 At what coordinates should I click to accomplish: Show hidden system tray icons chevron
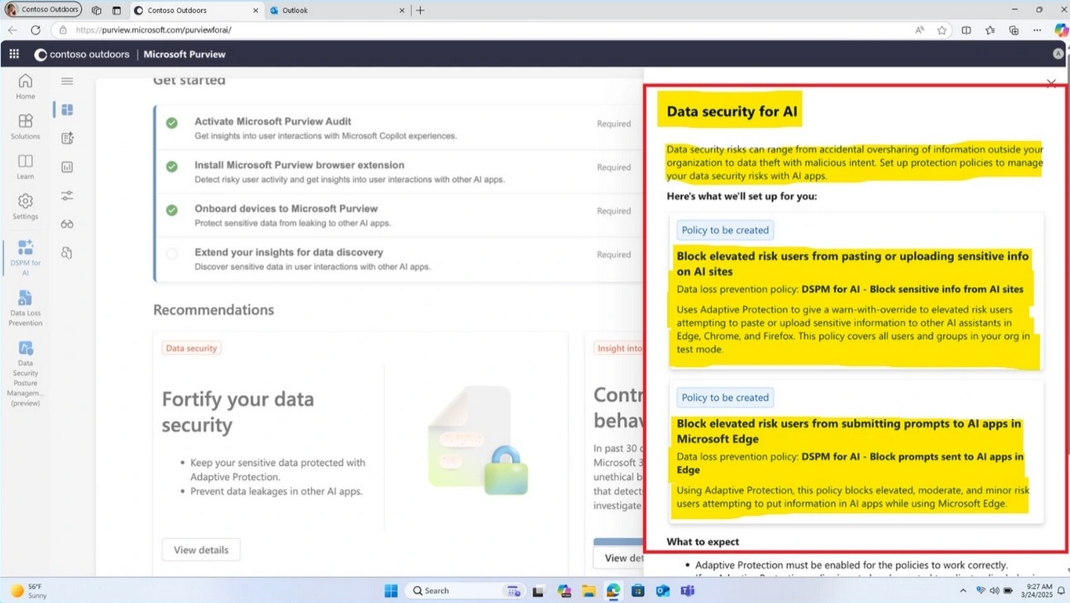pyautogui.click(x=963, y=591)
